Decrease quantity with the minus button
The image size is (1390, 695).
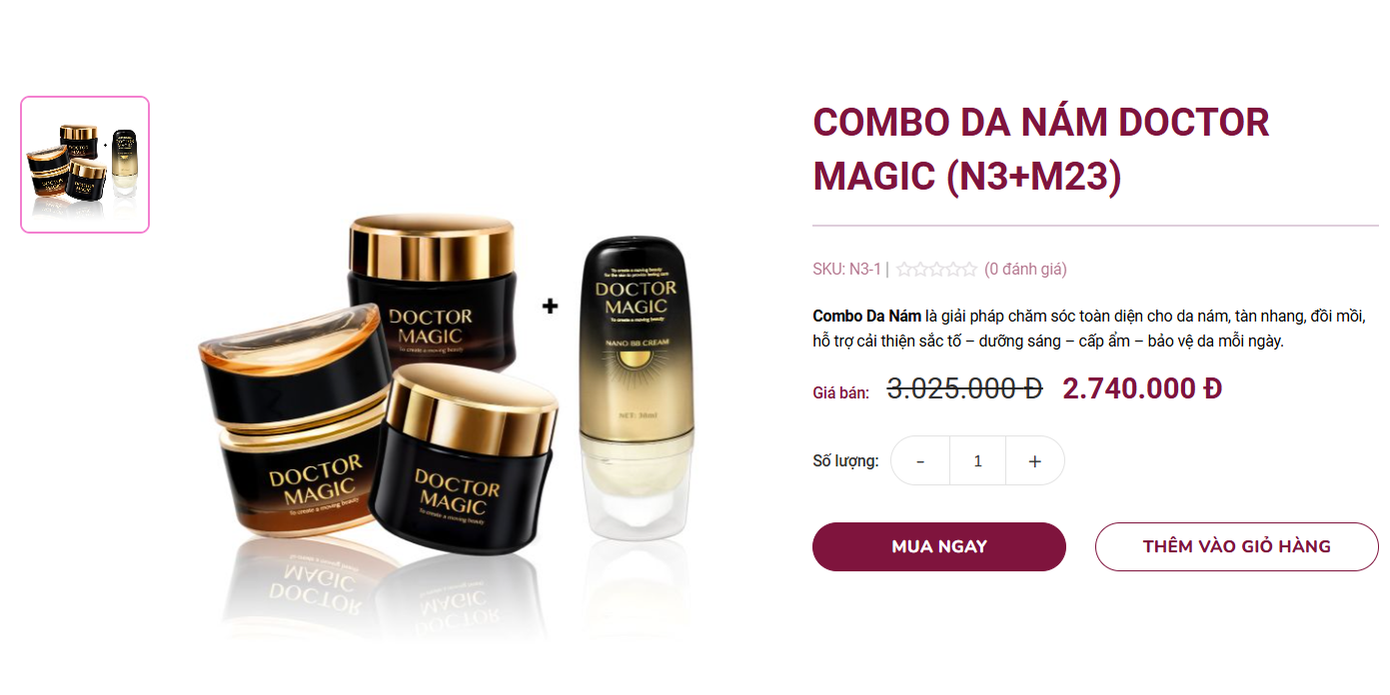920,461
